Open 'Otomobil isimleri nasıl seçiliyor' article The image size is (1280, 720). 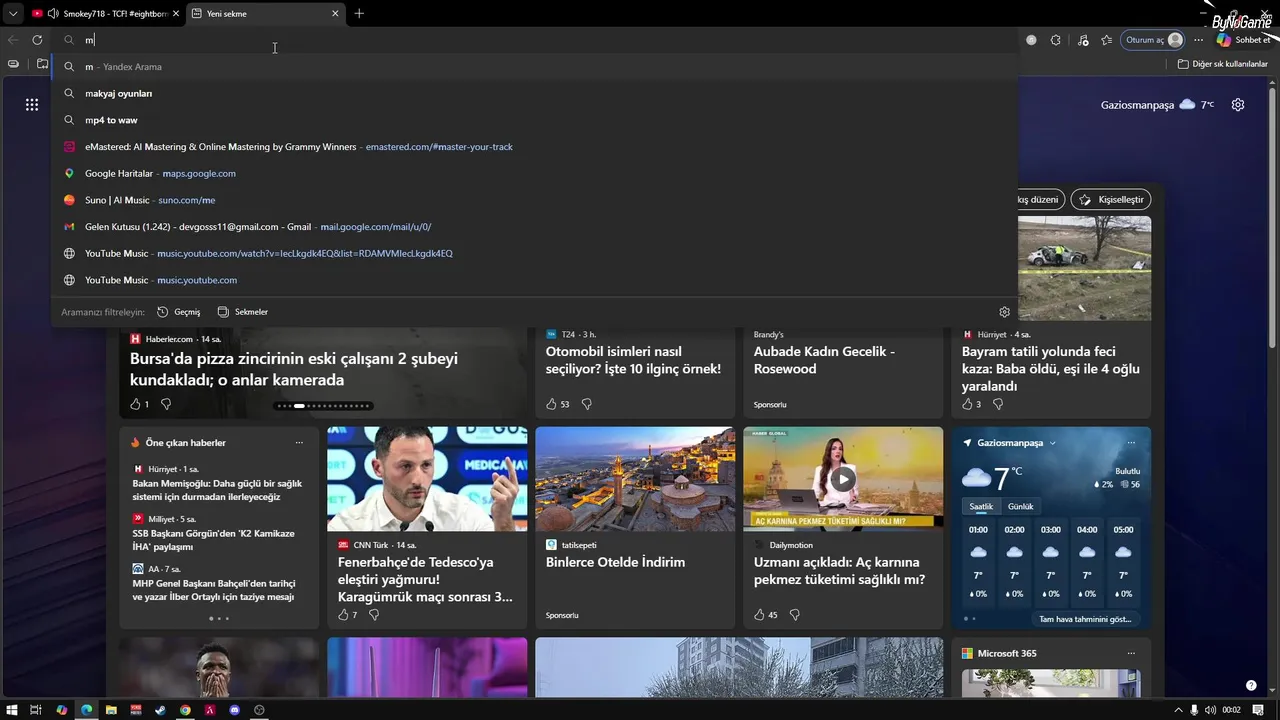[x=633, y=360]
